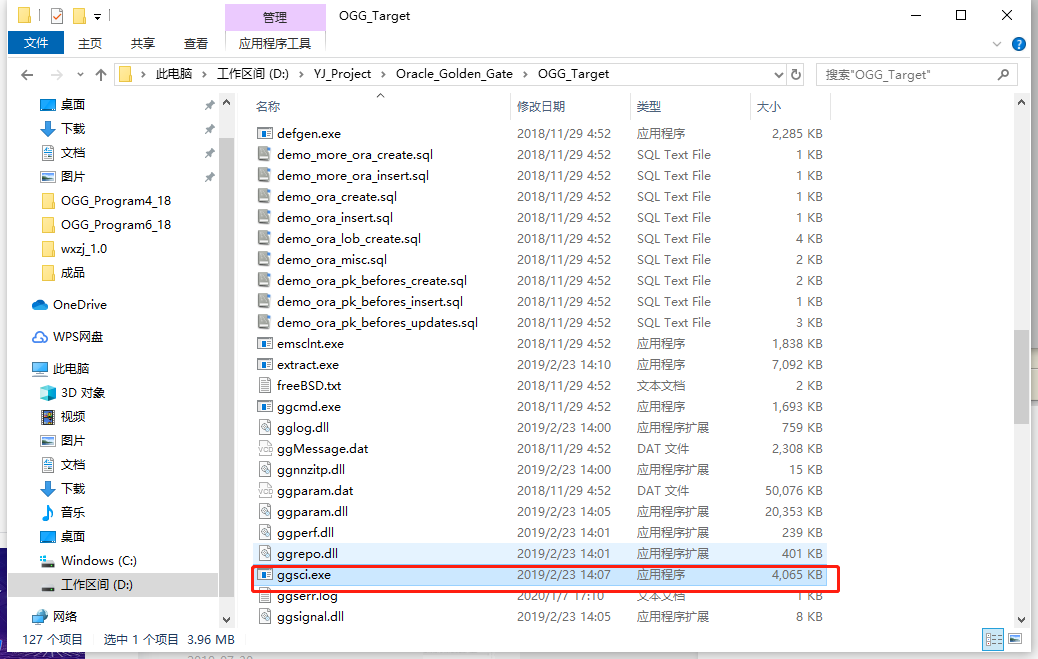Select emsclnt.exe file
The image size is (1038, 659).
(310, 344)
